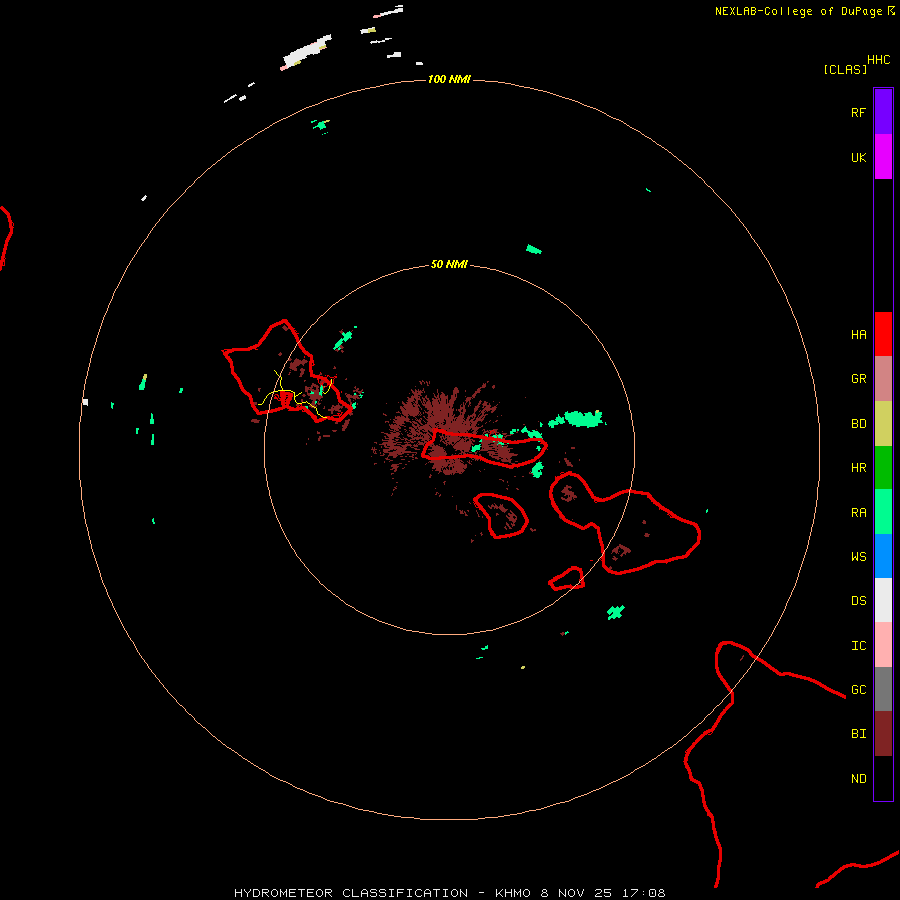Click the WS legend label

pyautogui.click(x=858, y=557)
